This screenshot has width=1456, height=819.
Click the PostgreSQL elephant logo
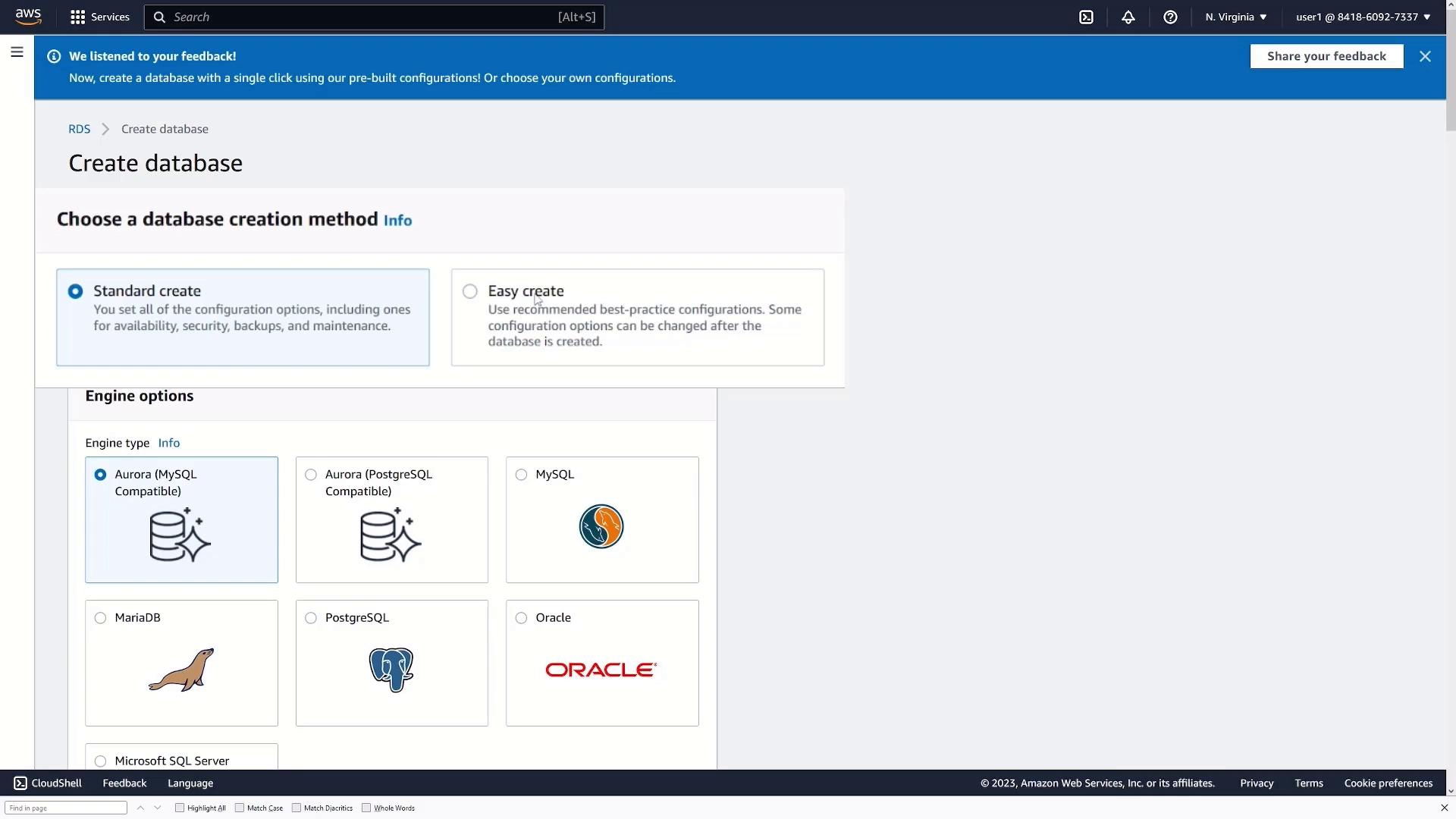click(391, 670)
